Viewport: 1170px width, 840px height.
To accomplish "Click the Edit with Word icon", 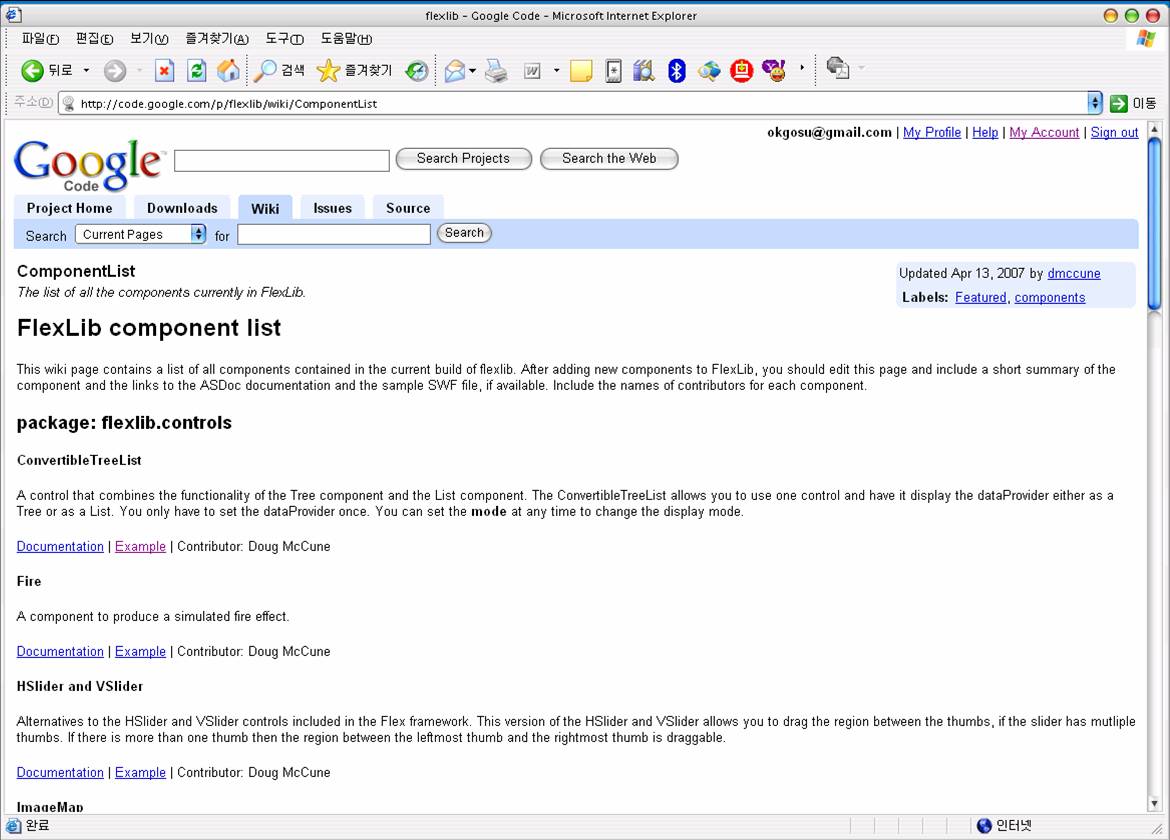I will click(532, 71).
